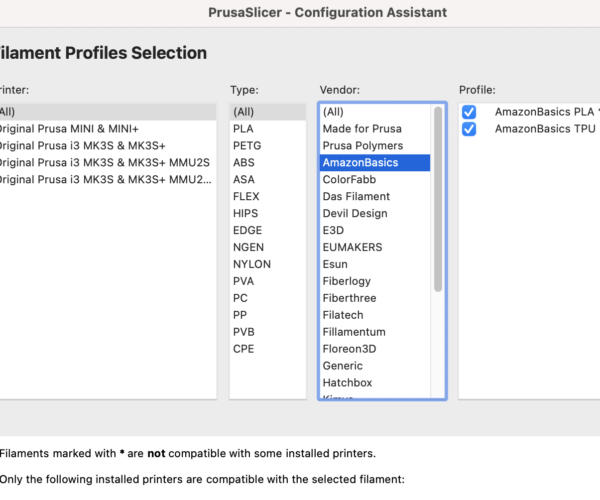Select PETG filament type

click(267, 146)
